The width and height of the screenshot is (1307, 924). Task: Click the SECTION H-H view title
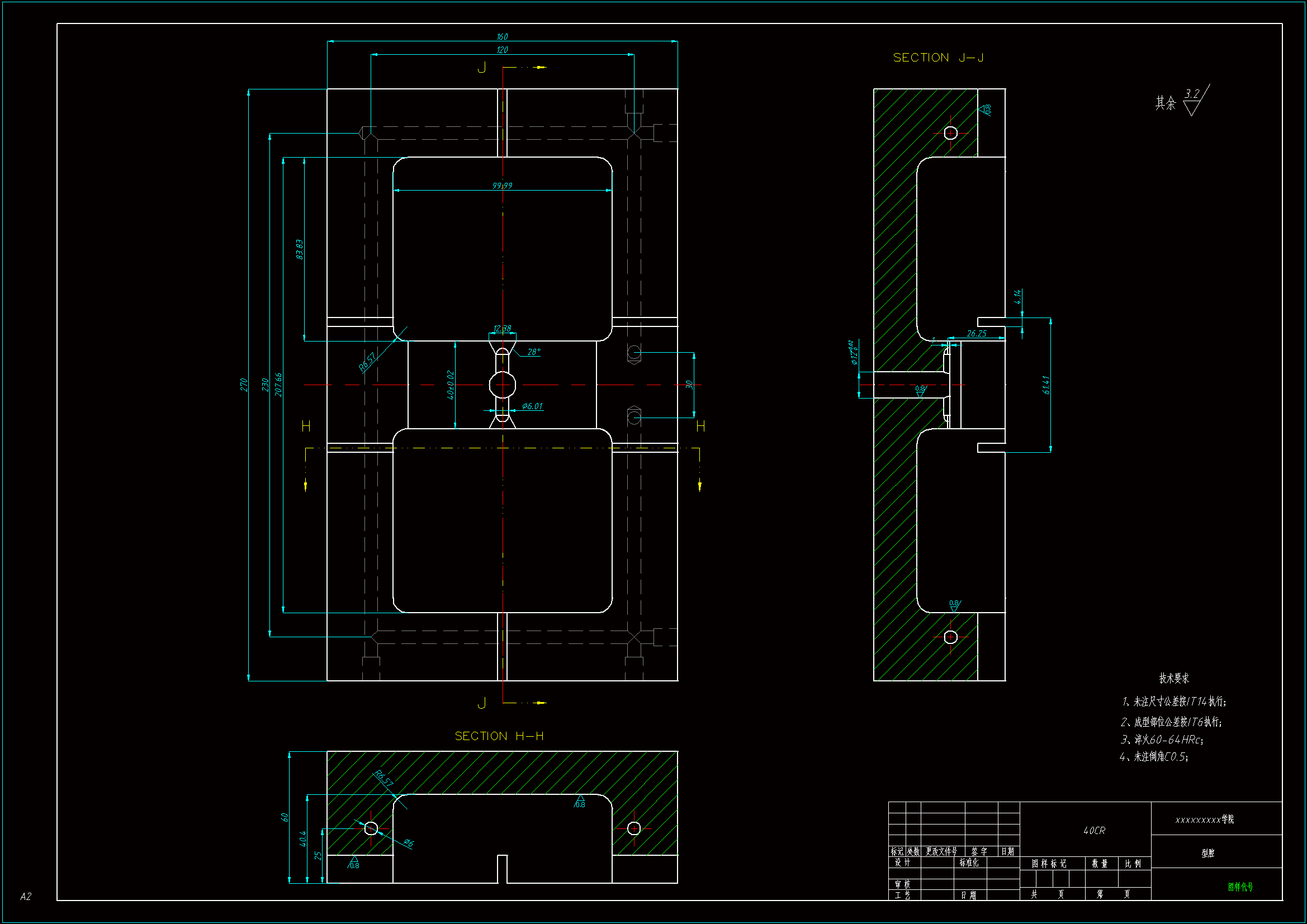pos(499,736)
